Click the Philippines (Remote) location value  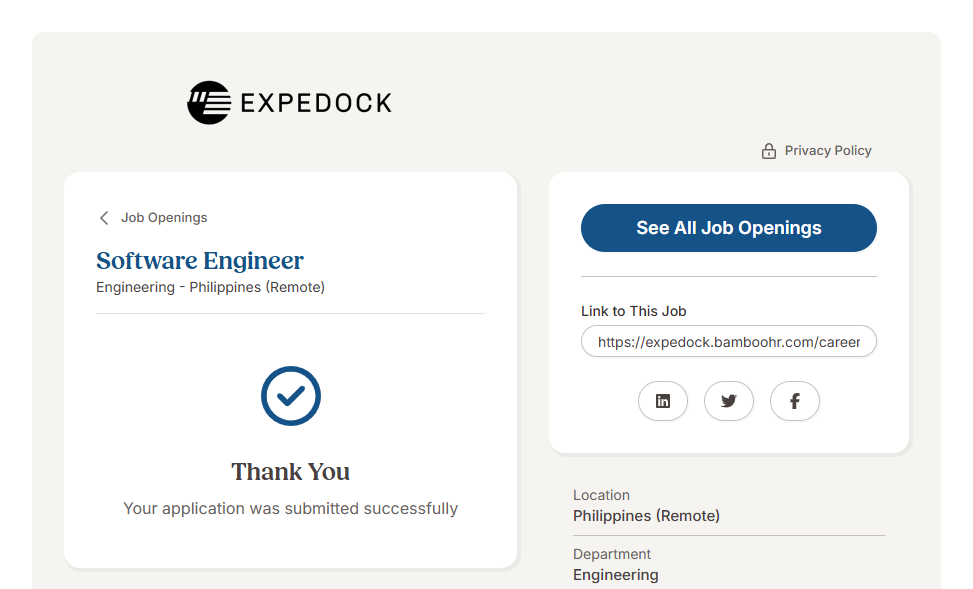(646, 516)
